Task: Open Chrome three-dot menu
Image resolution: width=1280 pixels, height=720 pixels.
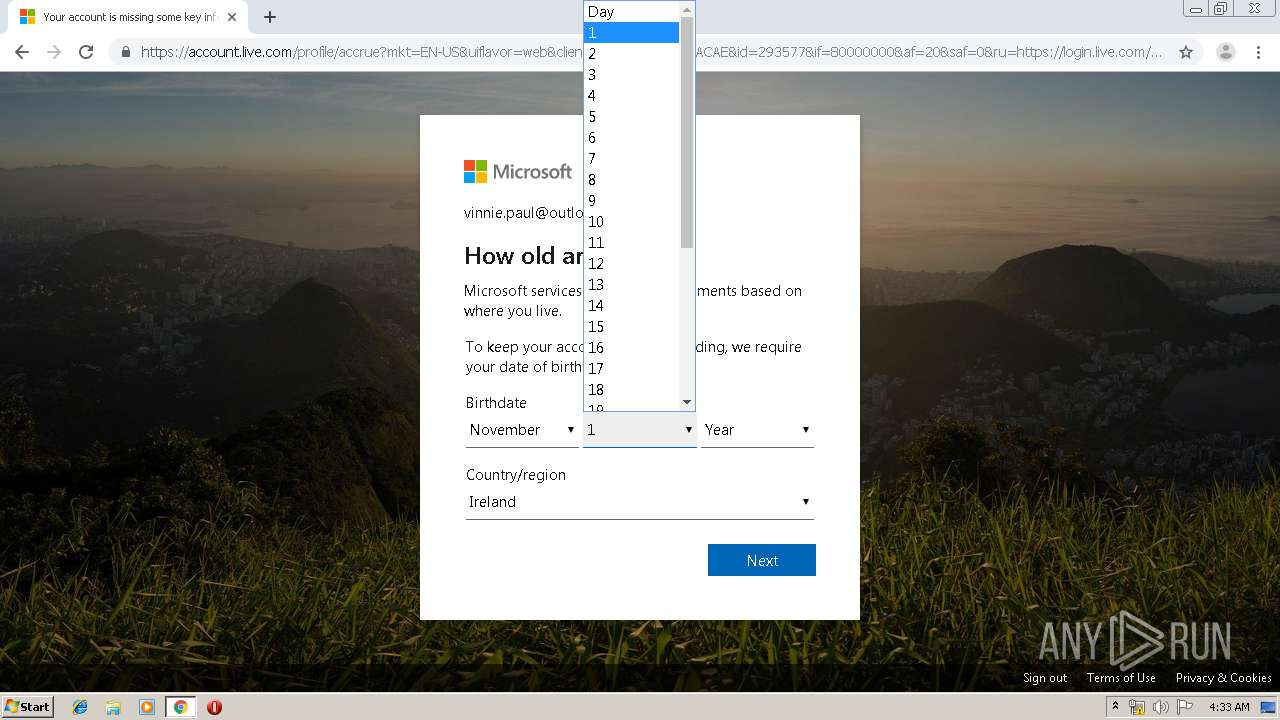Action: (x=1258, y=52)
